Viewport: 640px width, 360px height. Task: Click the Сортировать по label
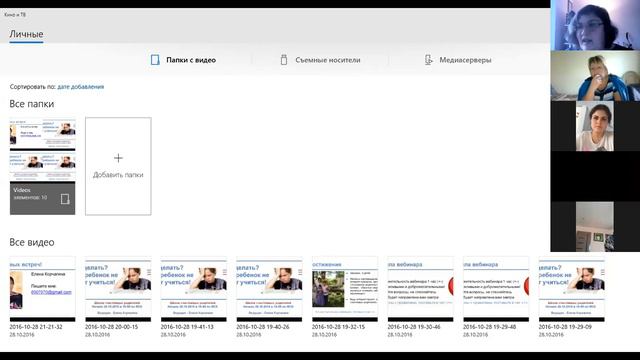[x=32, y=87]
